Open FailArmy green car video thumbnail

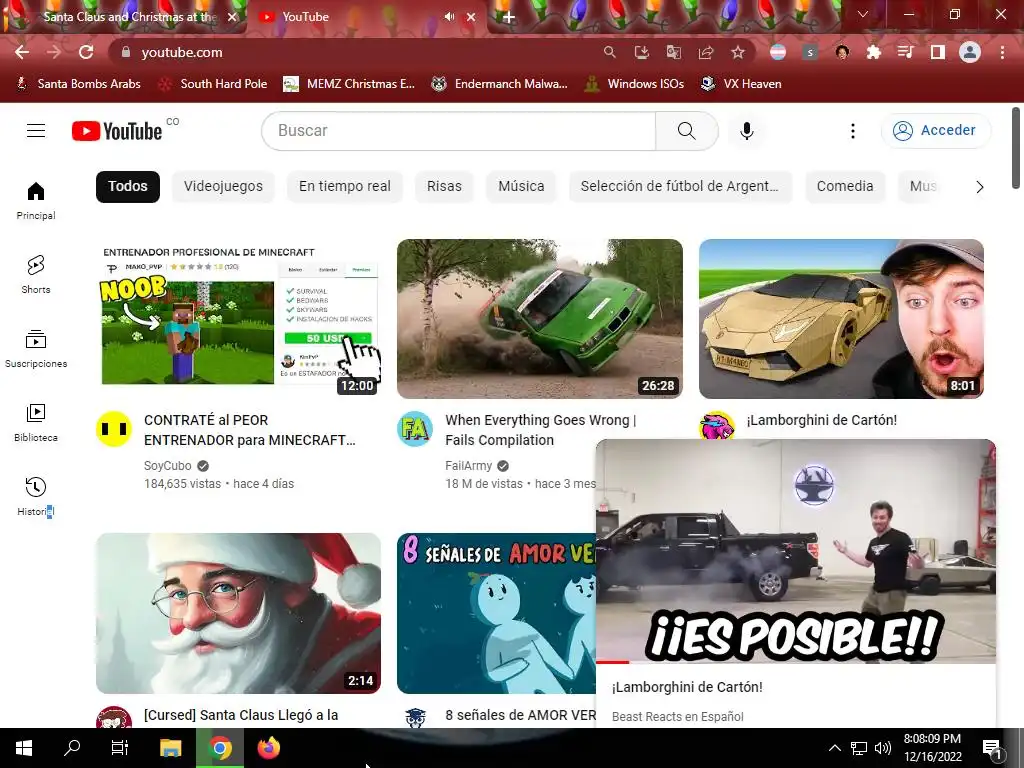pos(539,319)
